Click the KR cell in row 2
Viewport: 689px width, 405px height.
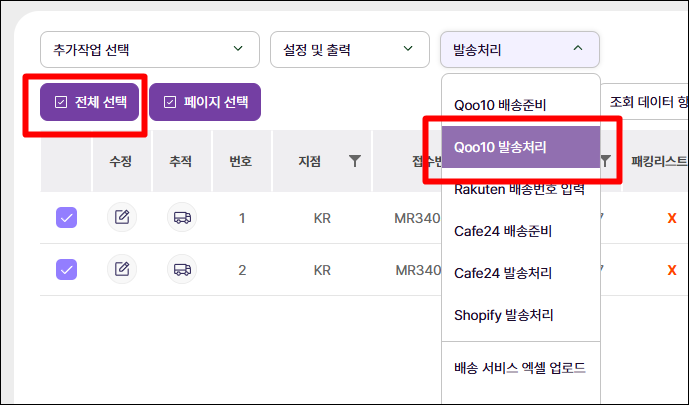322,270
